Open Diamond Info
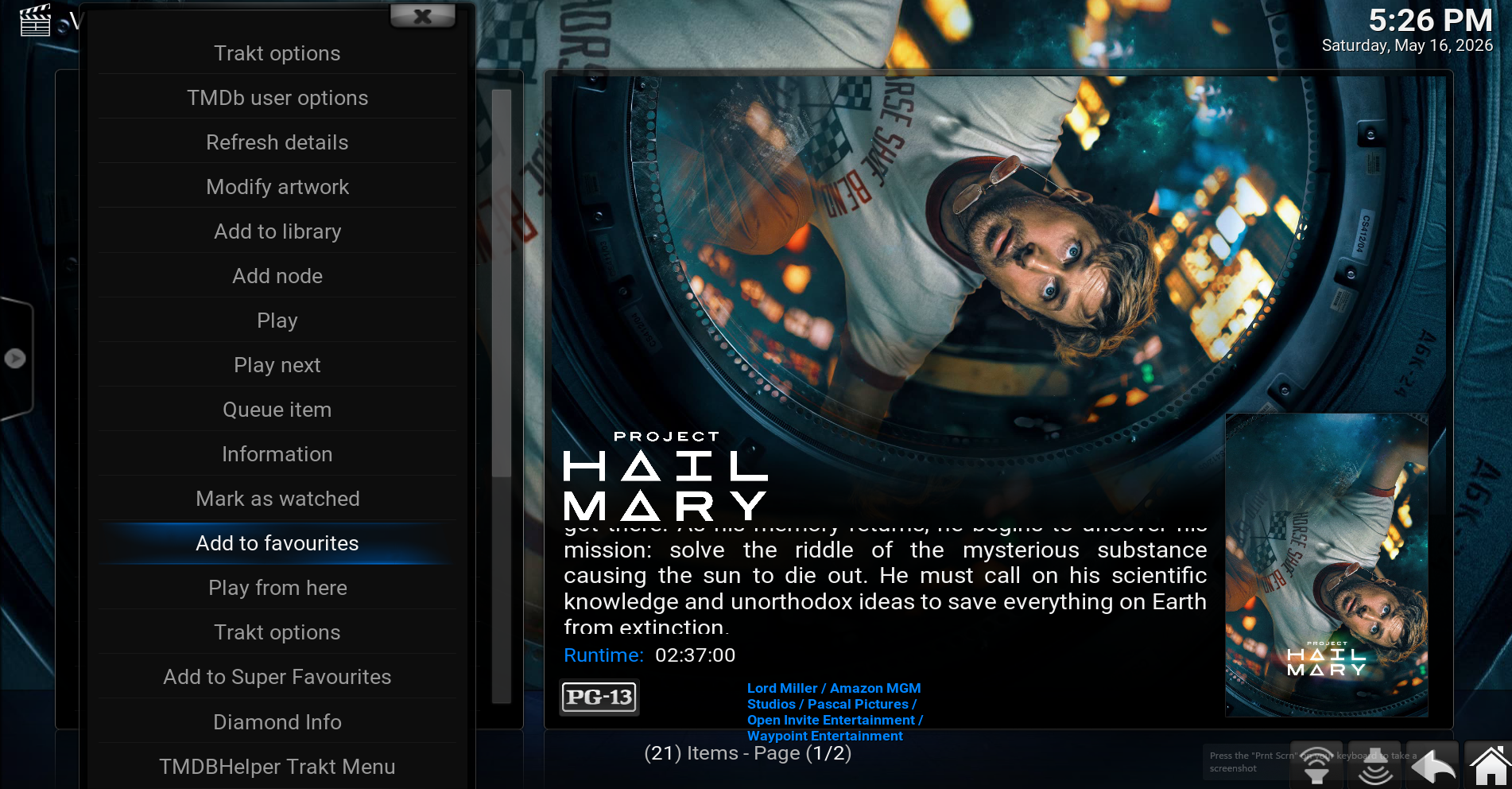 (277, 722)
